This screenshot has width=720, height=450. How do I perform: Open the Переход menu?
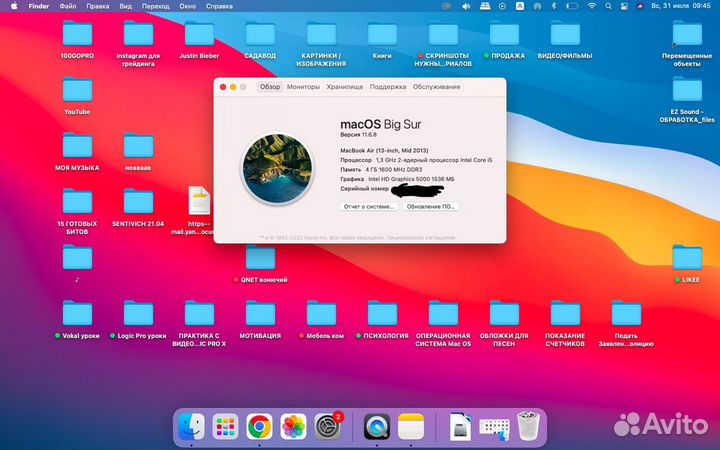(x=155, y=6)
